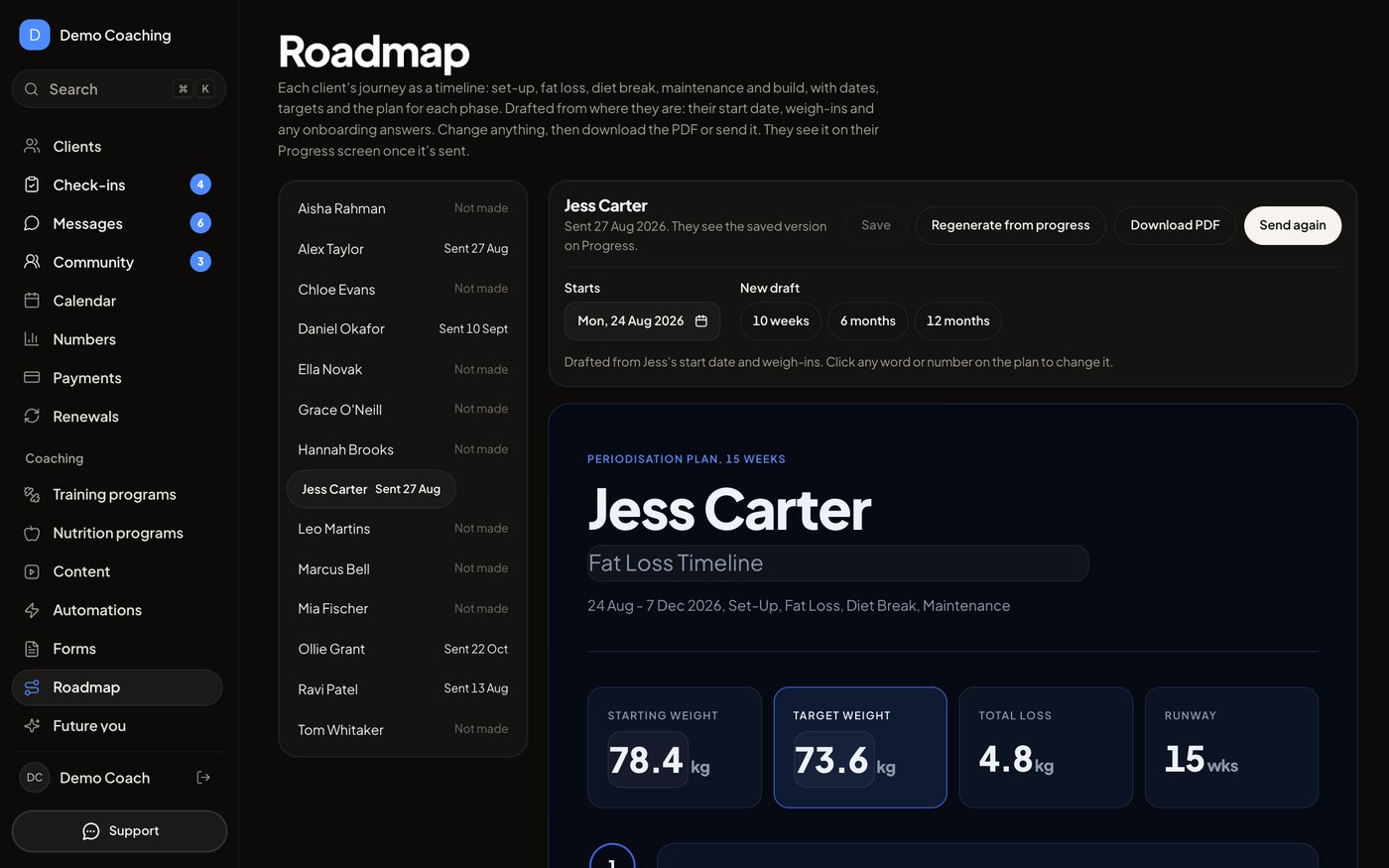Edit the target weight value 73.6
The width and height of the screenshot is (1389, 868).
[832, 760]
